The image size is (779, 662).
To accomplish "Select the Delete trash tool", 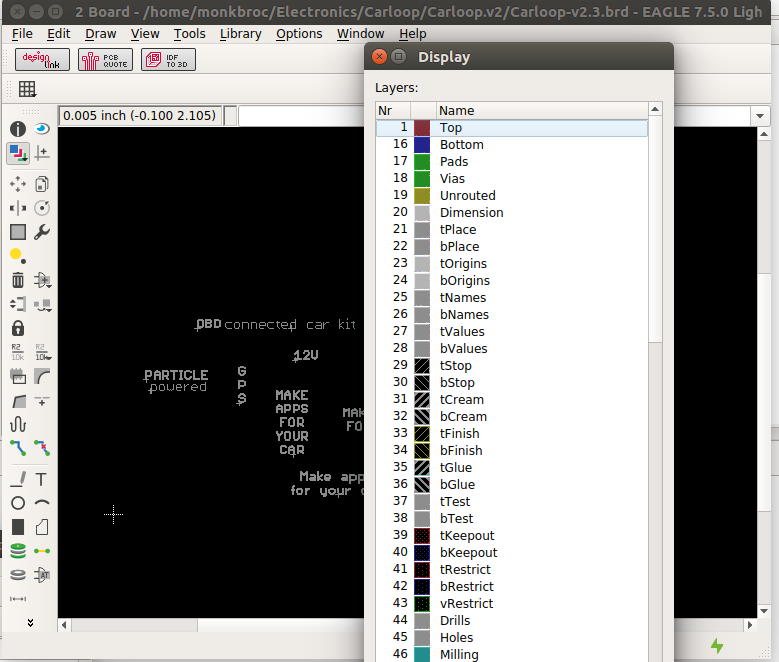I will [18, 280].
